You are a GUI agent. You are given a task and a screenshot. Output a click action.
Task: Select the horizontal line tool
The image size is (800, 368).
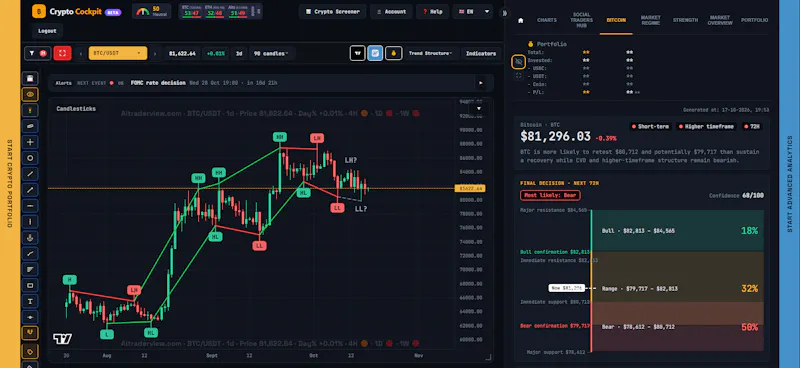30,206
